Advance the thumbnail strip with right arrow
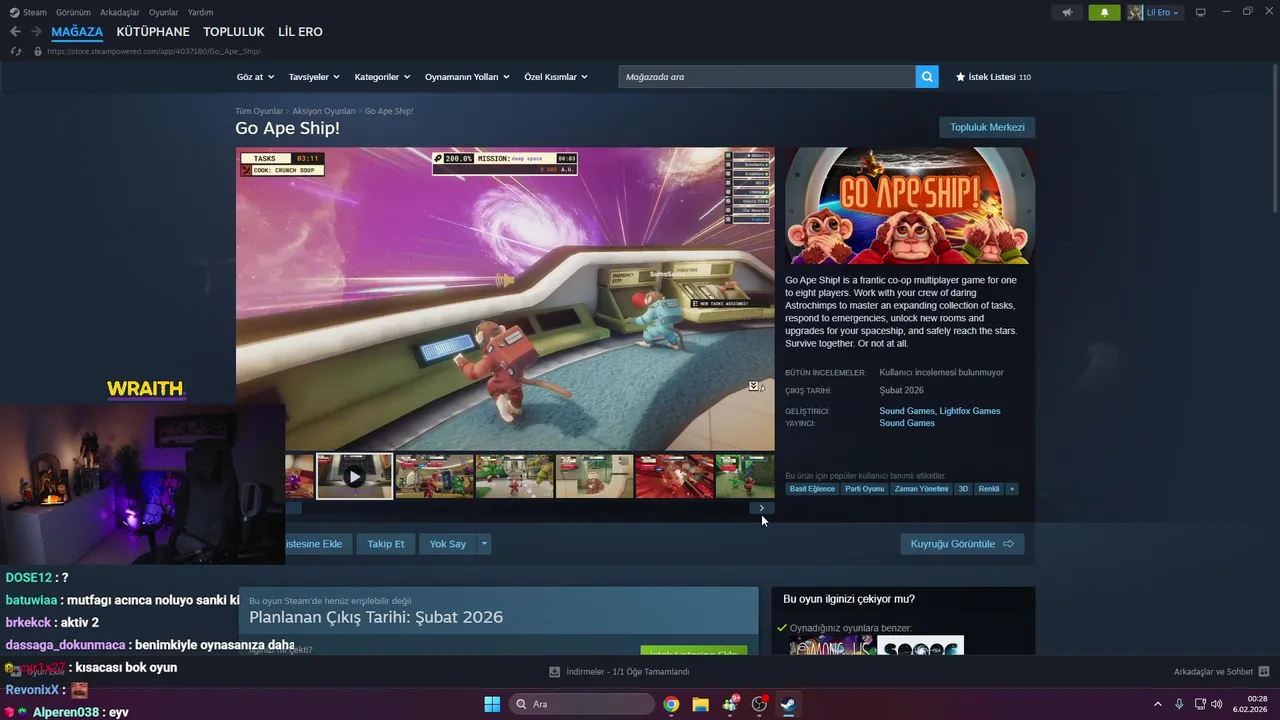 [x=761, y=508]
